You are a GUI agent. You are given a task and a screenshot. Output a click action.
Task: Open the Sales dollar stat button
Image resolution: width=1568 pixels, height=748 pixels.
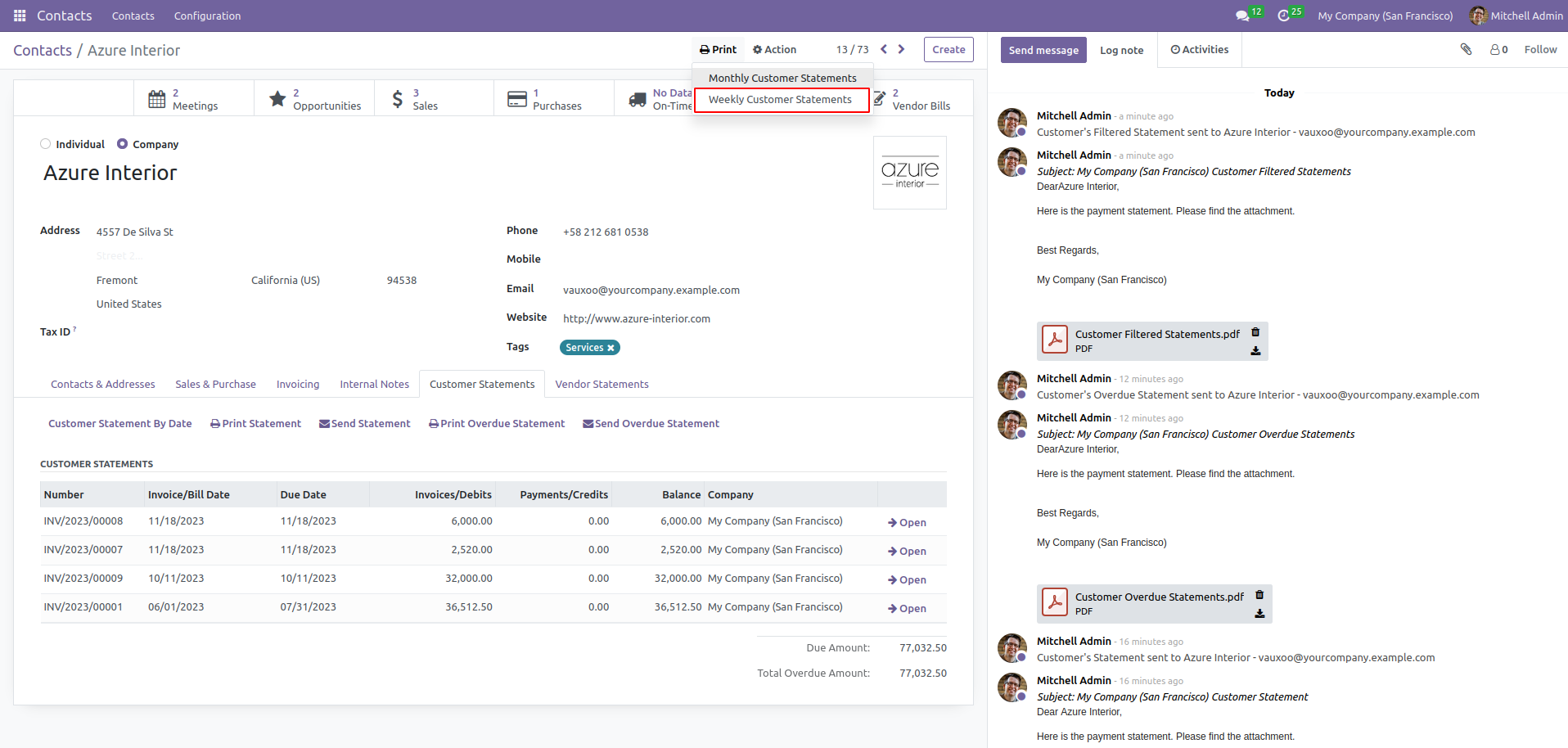(x=434, y=99)
